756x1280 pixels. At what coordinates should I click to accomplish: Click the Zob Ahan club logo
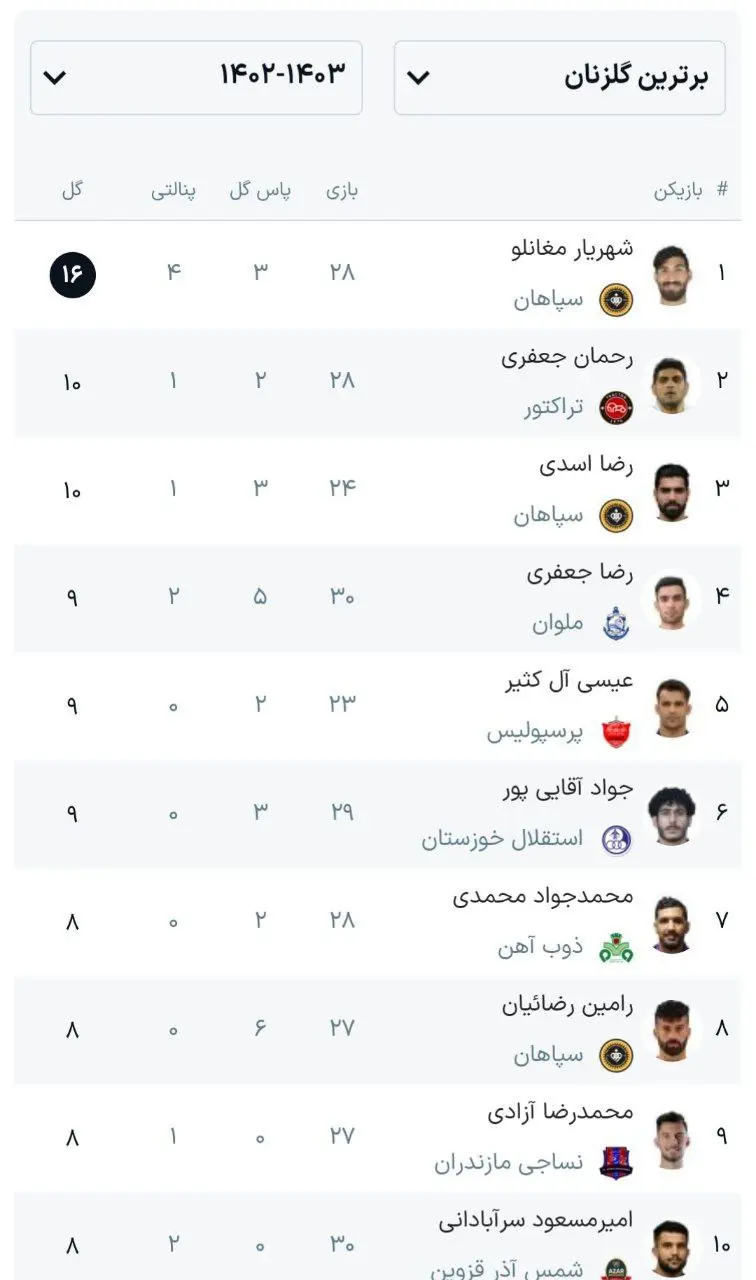[616, 947]
